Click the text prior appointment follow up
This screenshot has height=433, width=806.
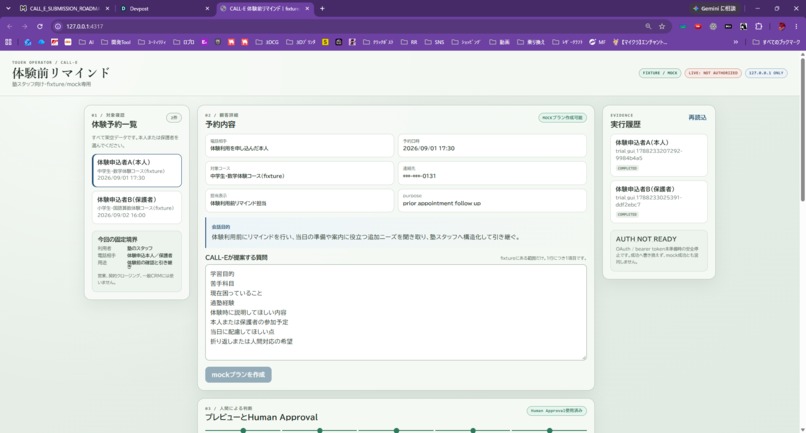tap(442, 203)
